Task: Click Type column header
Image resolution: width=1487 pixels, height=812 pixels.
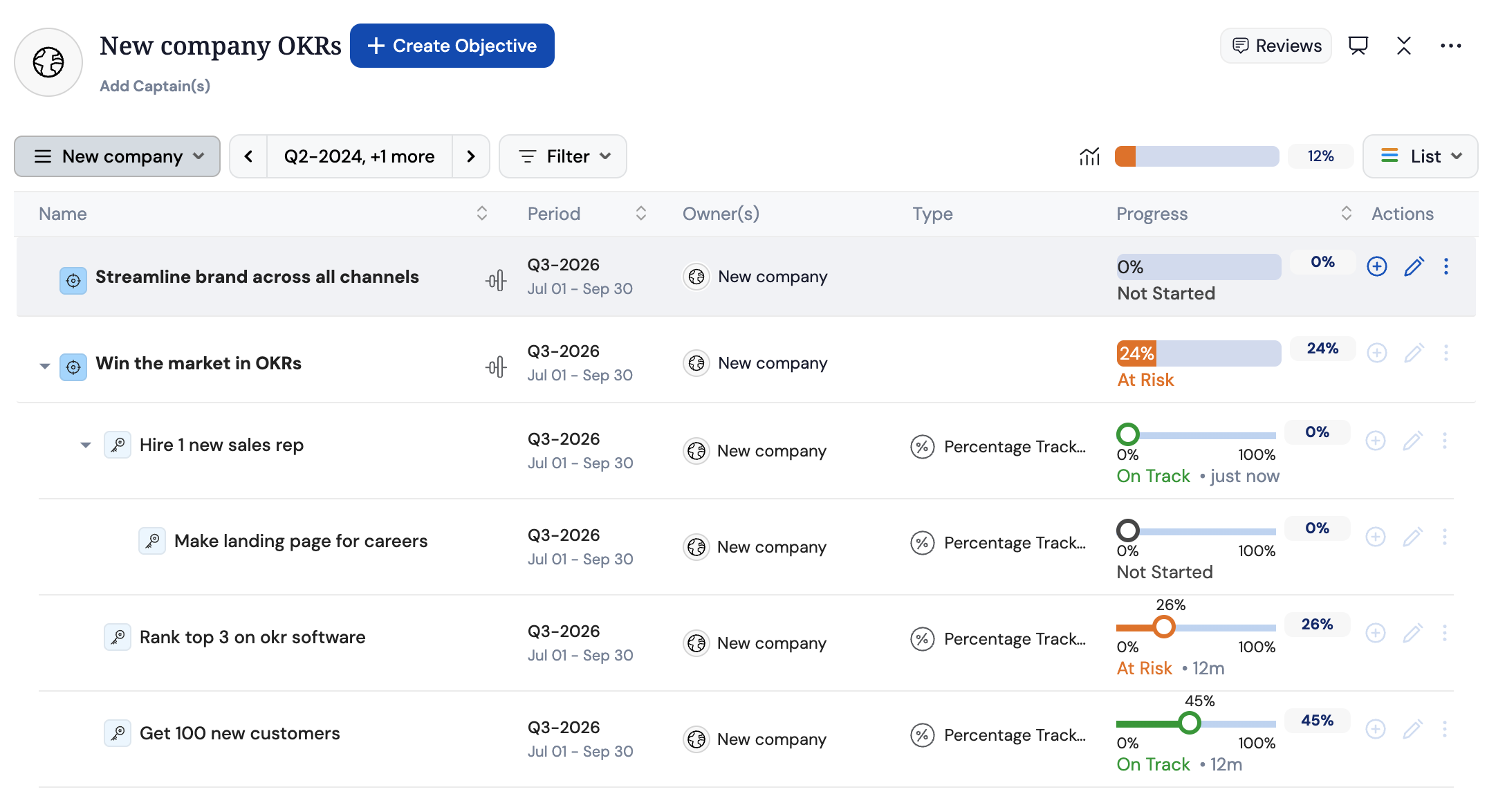Action: point(932,214)
